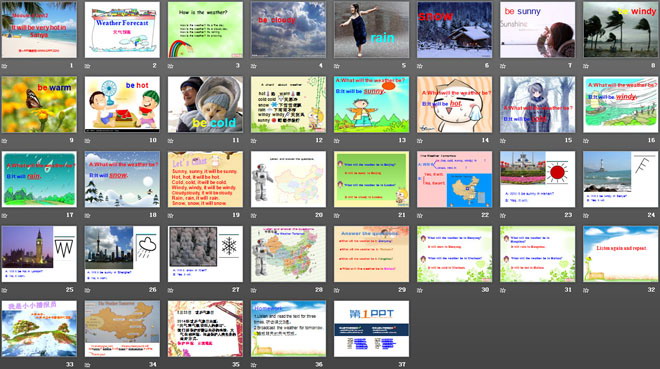The height and width of the screenshot is (369, 660).
Task: Click the animation star beneath slide 13
Action: point(337,141)
